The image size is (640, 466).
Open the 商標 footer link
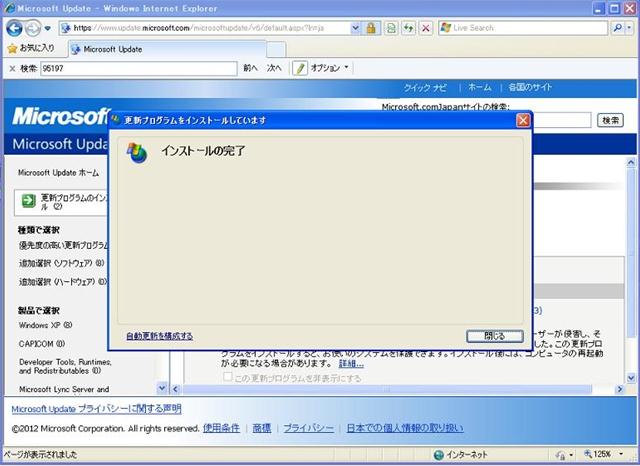(x=262, y=428)
